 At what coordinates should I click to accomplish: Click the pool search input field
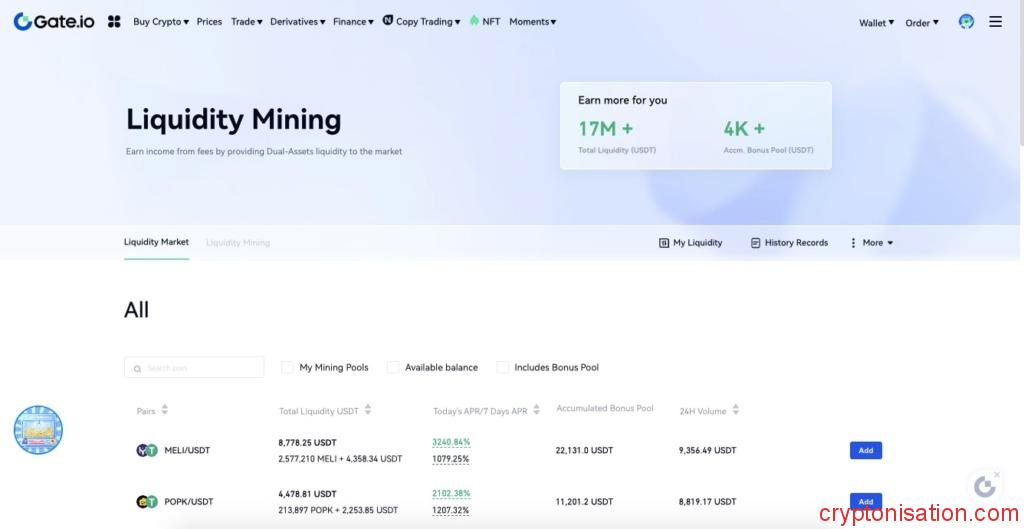(195, 368)
